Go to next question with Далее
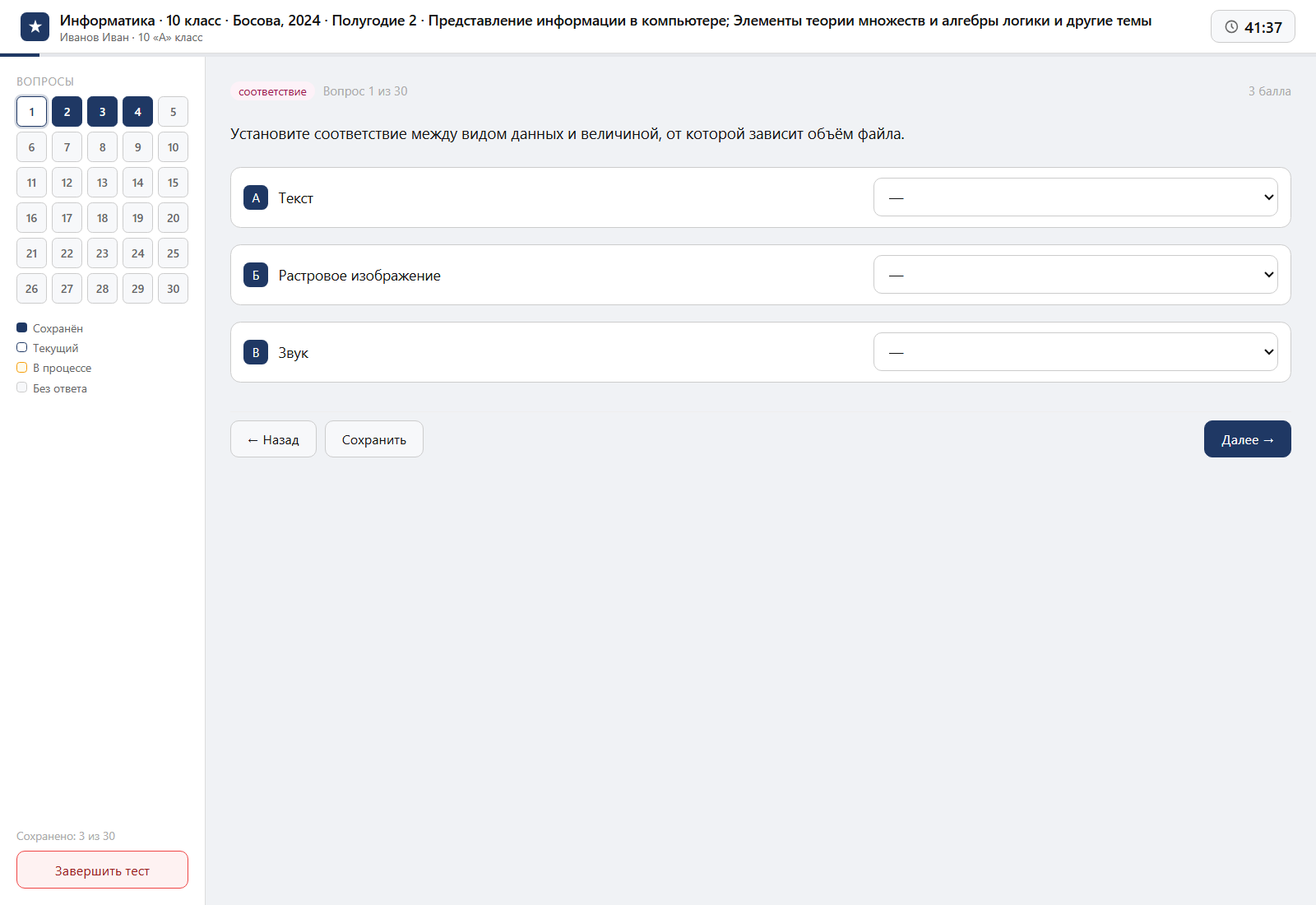The image size is (1316, 905). coord(1247,439)
